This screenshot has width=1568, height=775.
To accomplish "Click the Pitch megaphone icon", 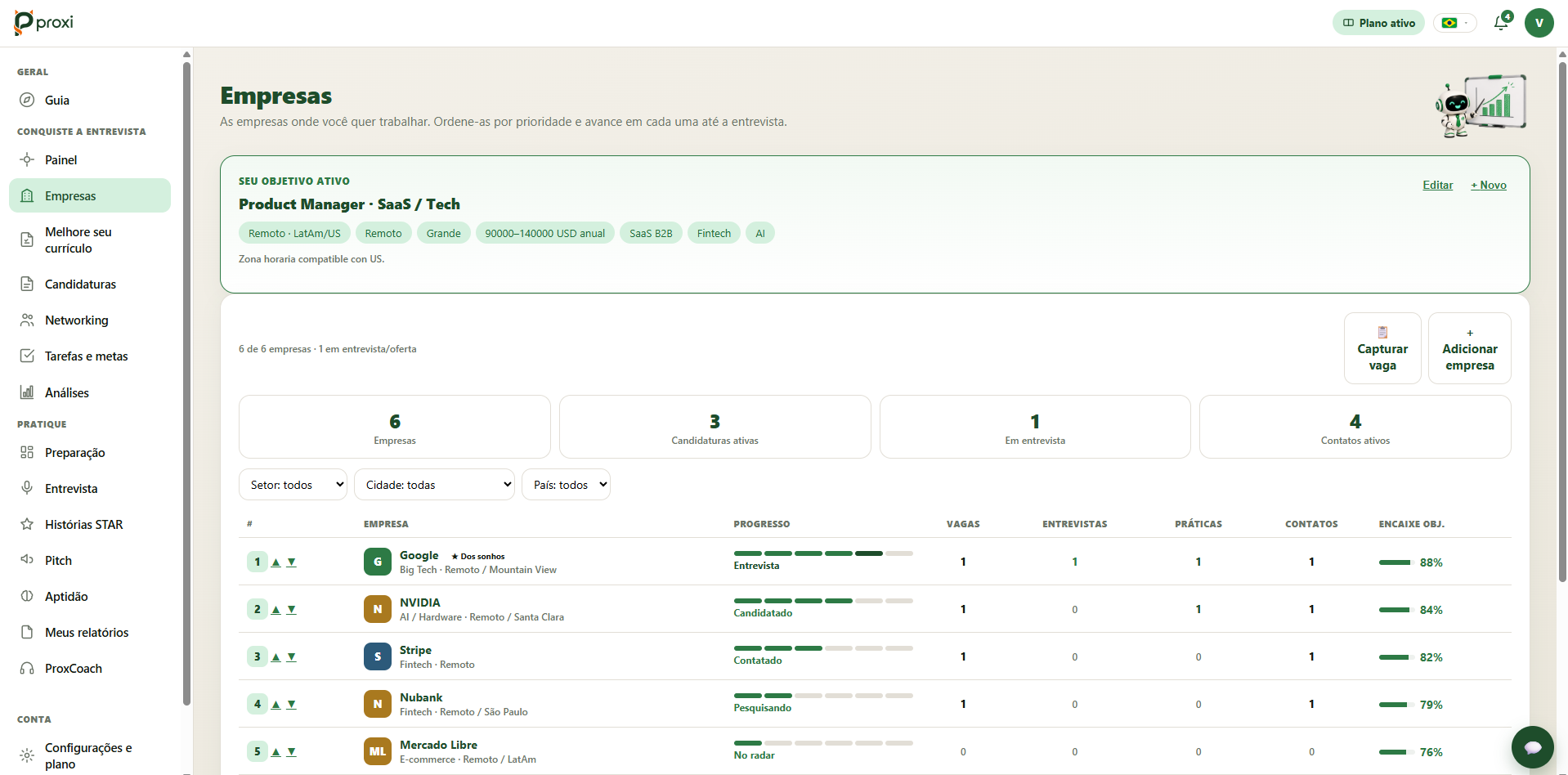I will pos(27,560).
